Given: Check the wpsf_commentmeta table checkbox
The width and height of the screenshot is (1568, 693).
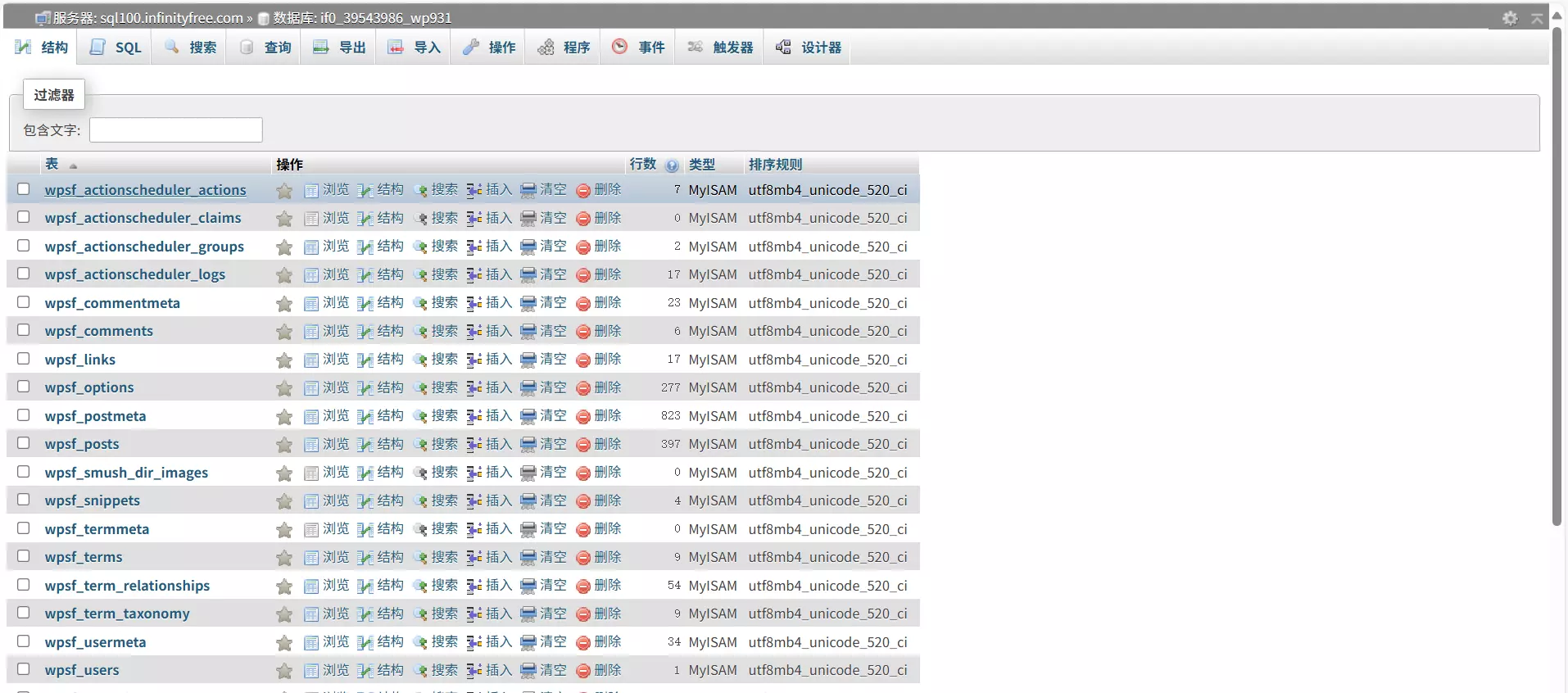Looking at the screenshot, I should click(24, 302).
